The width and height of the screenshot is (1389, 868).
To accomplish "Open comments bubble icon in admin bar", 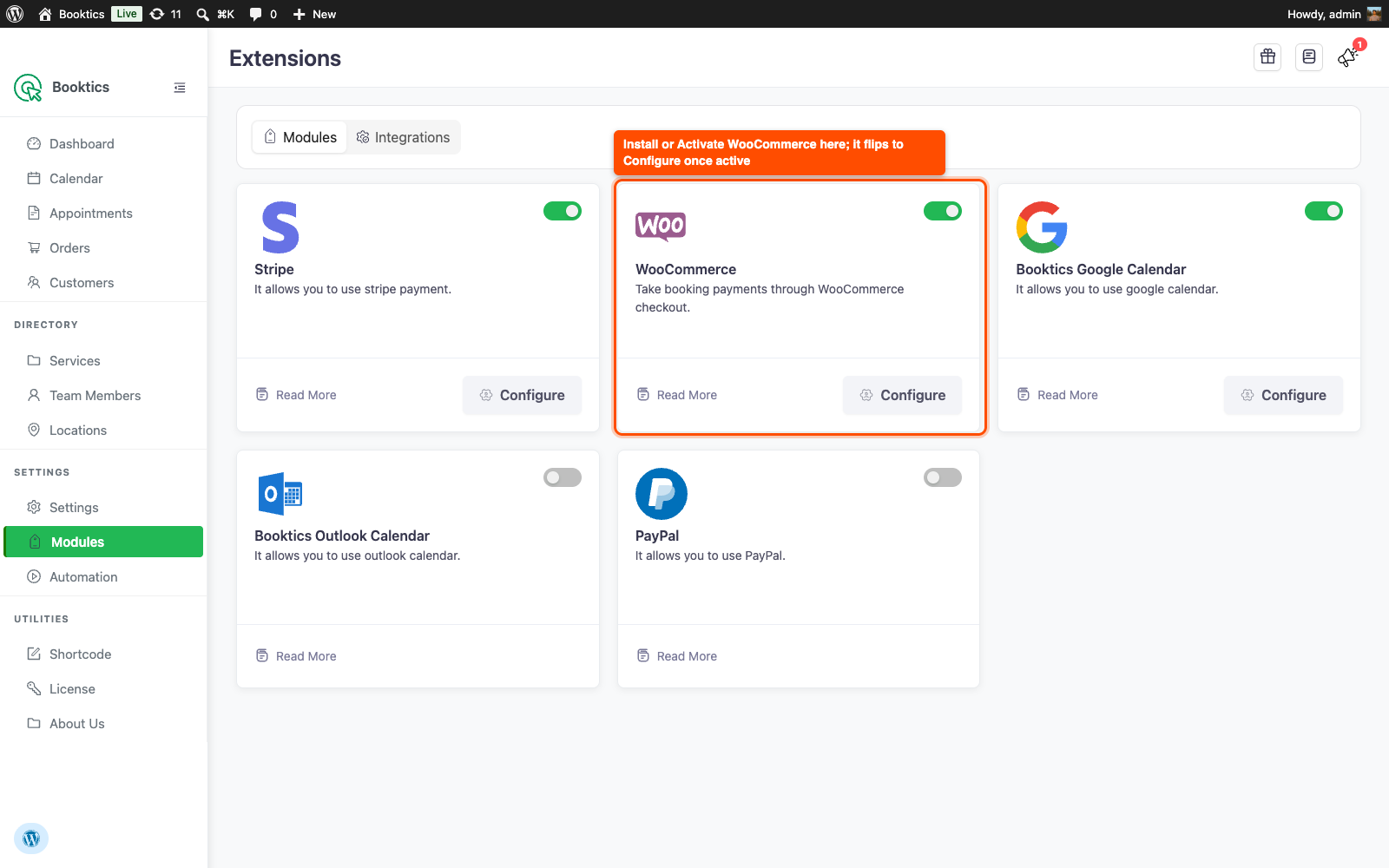I will 255,14.
